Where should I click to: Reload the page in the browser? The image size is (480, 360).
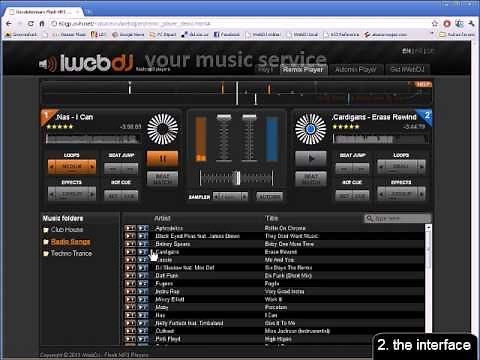point(31,24)
